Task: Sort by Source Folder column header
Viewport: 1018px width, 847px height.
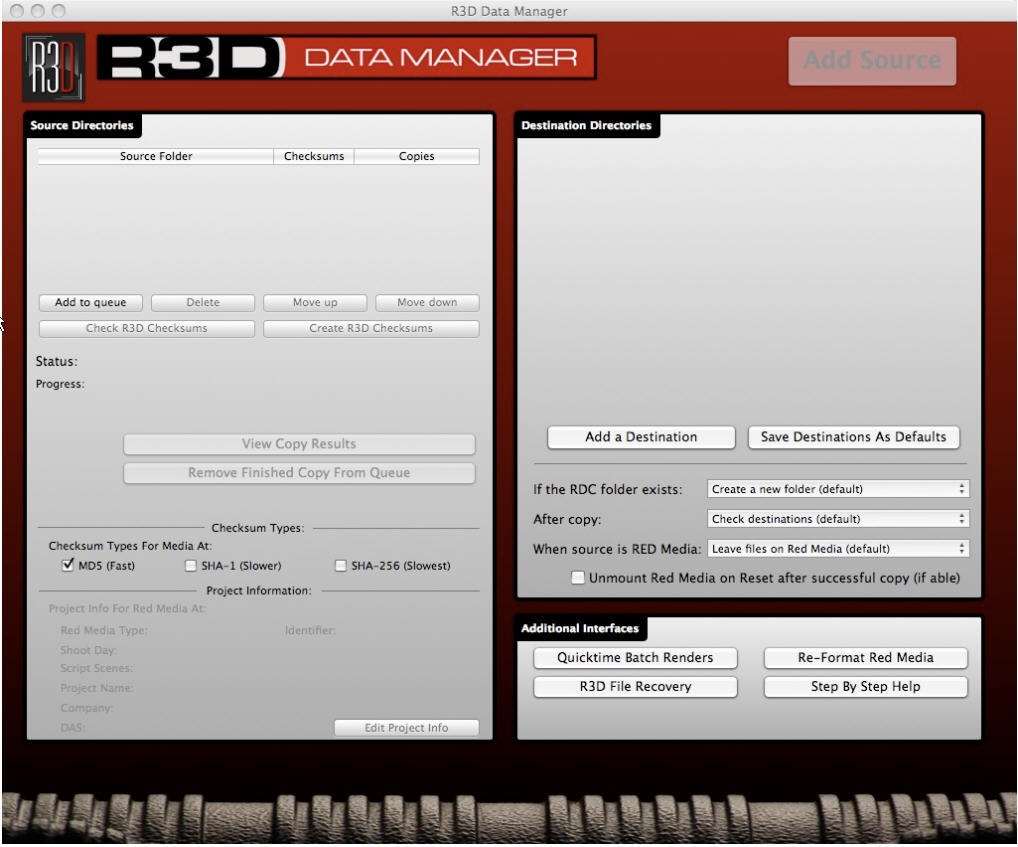Action: 156,156
